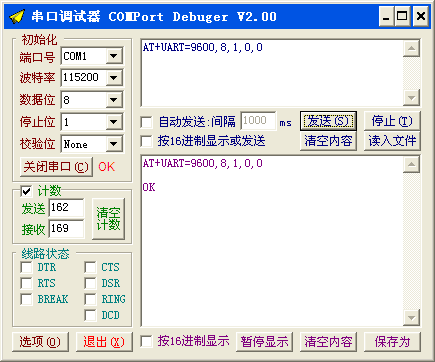Expand the 停止位 dropdown showing 1

[x=114, y=122]
